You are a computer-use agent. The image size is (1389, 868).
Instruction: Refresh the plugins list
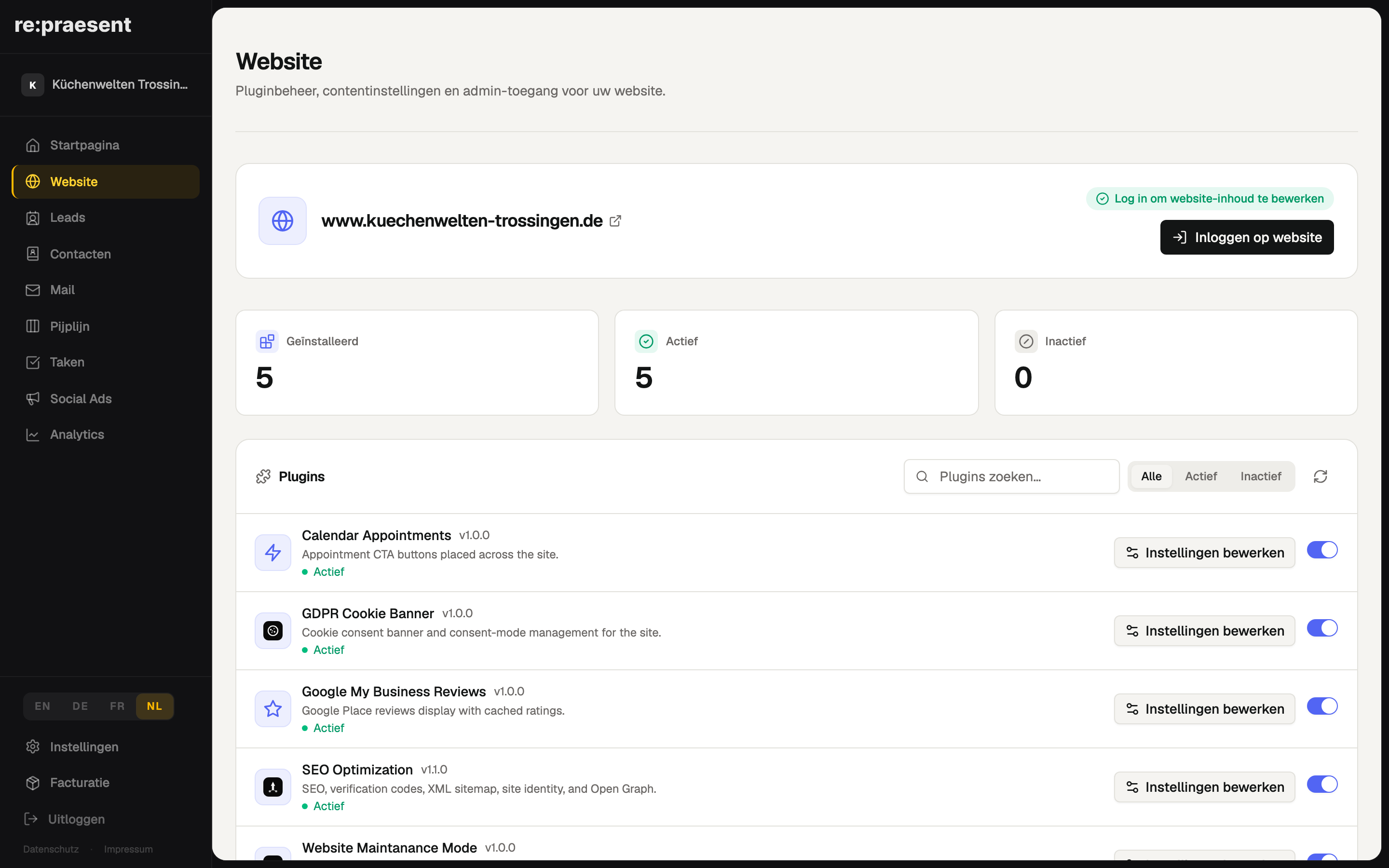click(1321, 476)
